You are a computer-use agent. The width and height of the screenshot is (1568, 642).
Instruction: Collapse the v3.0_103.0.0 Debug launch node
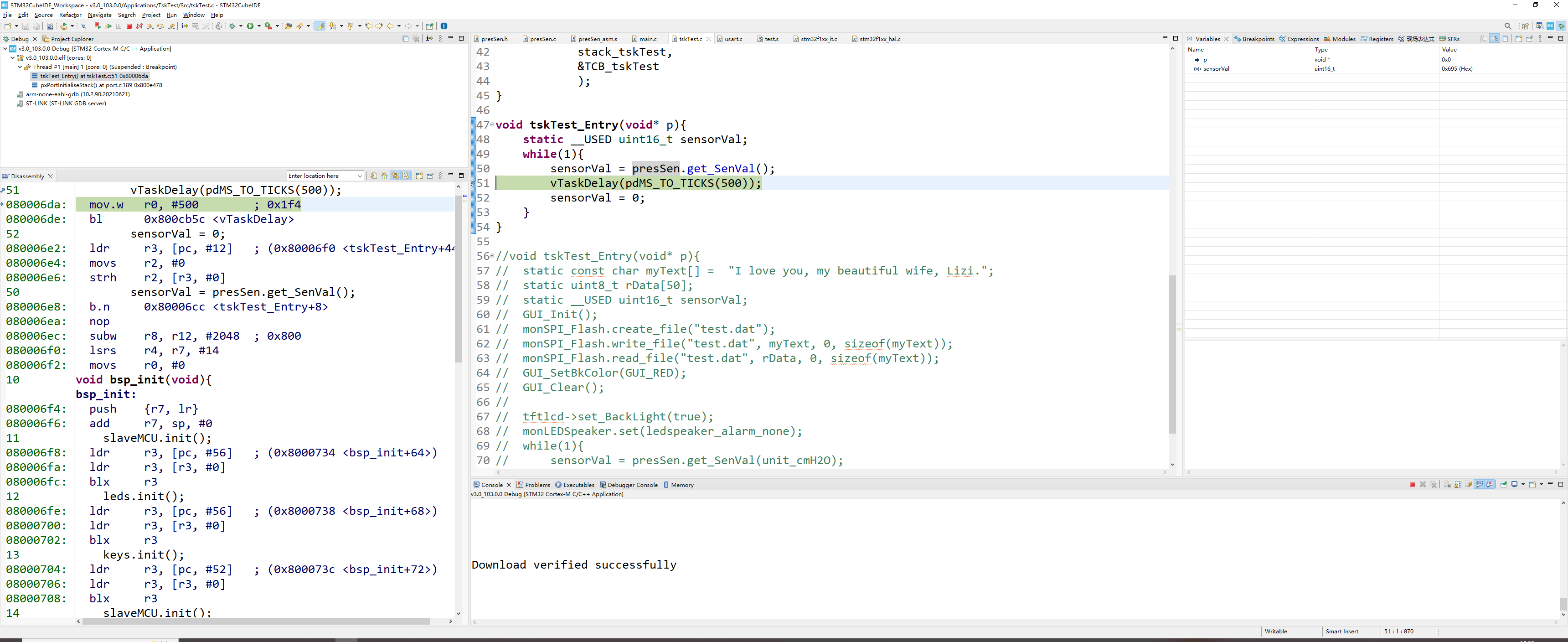(x=5, y=49)
